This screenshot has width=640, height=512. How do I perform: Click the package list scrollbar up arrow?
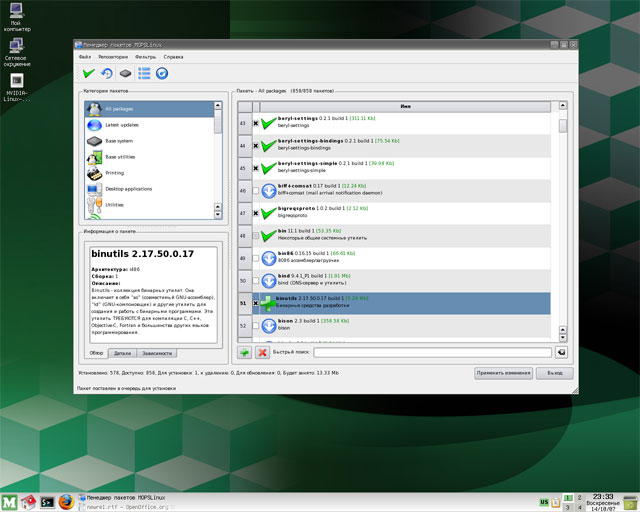click(x=563, y=105)
